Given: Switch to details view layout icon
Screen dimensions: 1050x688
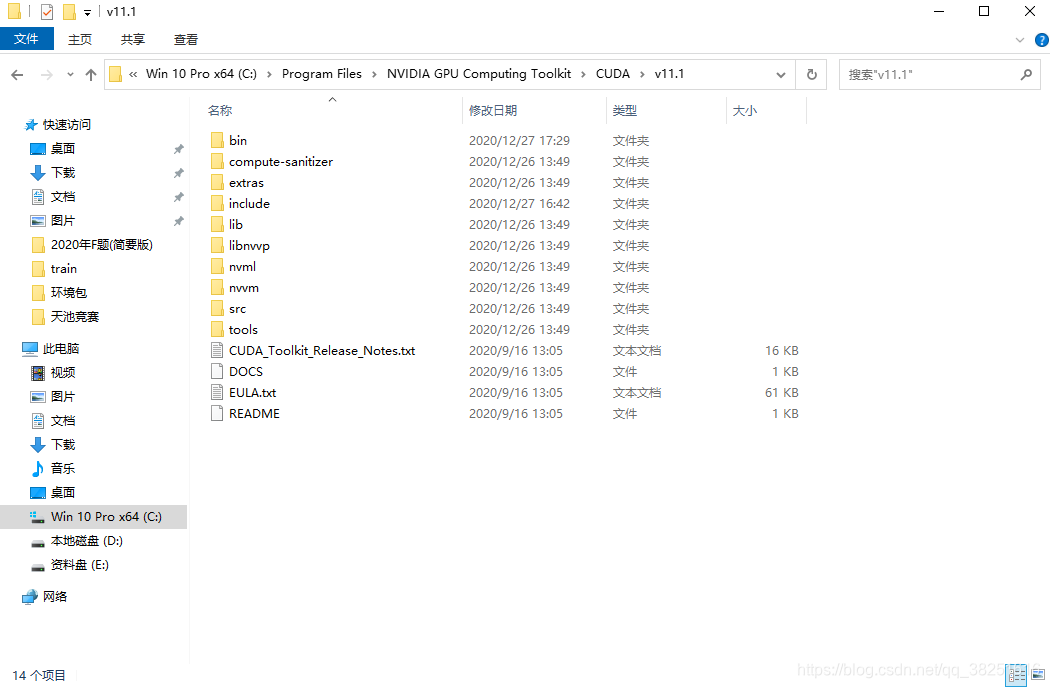Looking at the screenshot, I should tap(1016, 675).
